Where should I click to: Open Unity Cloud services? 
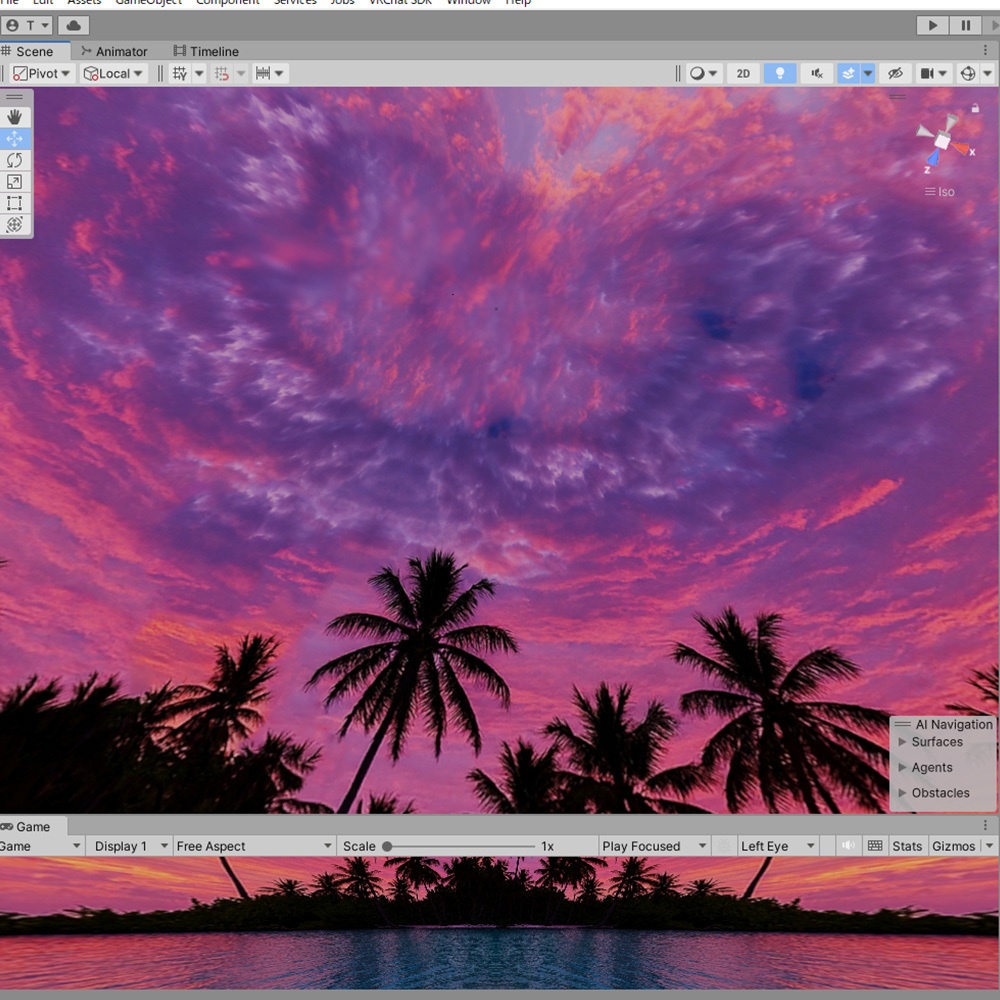(73, 25)
